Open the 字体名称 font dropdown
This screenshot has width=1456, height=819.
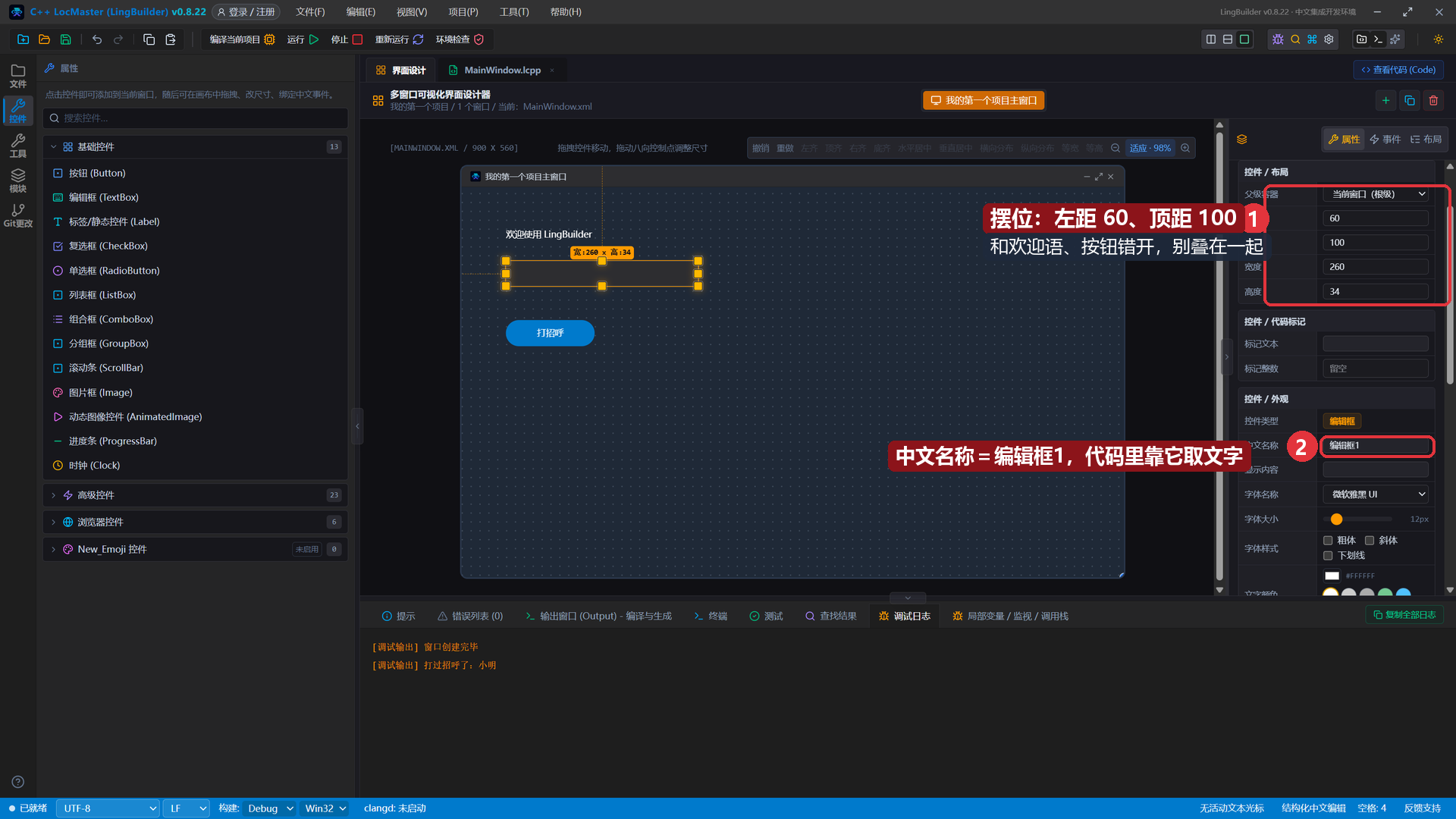(x=1376, y=494)
